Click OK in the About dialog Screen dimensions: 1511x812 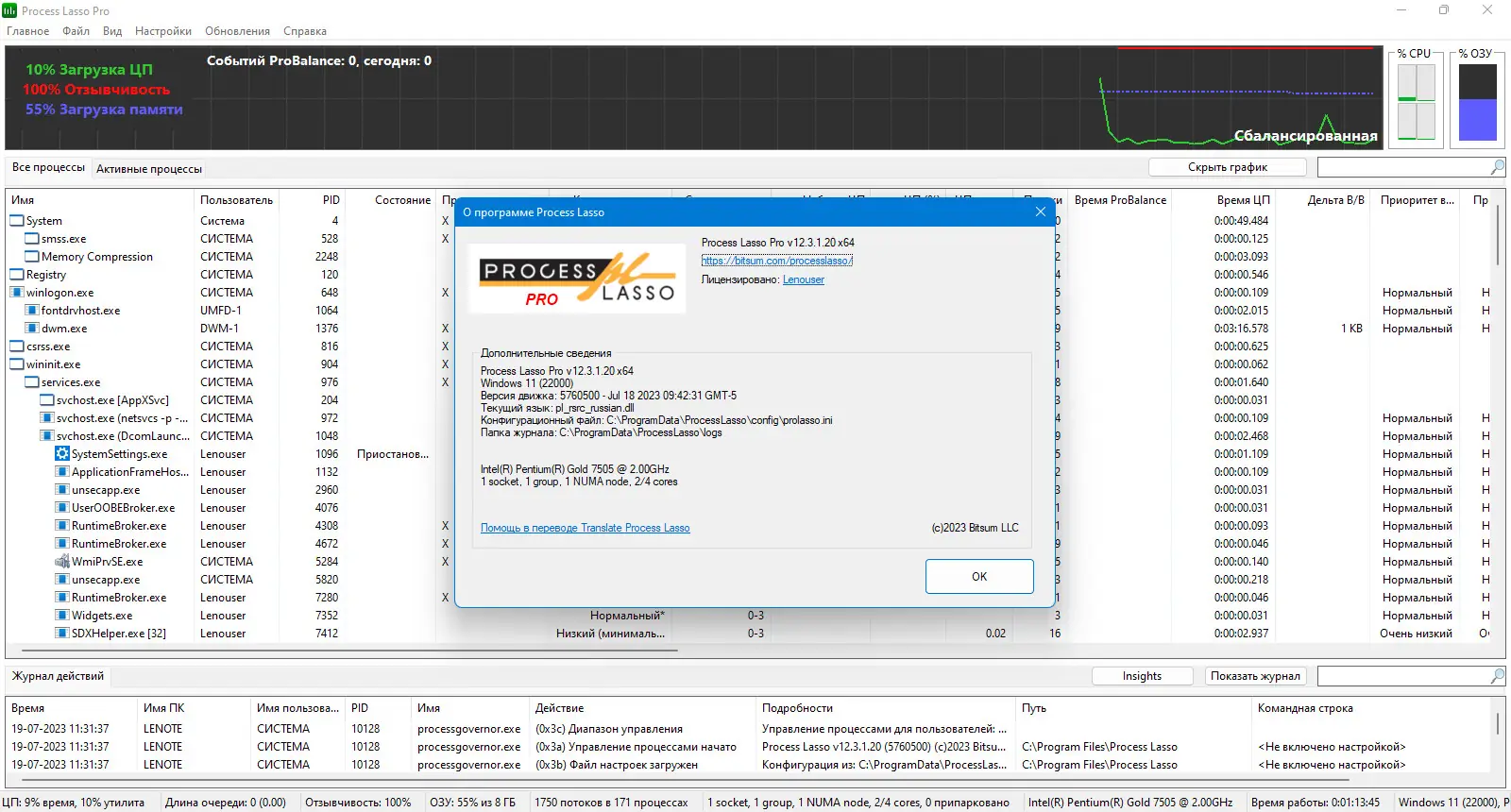coord(979,576)
